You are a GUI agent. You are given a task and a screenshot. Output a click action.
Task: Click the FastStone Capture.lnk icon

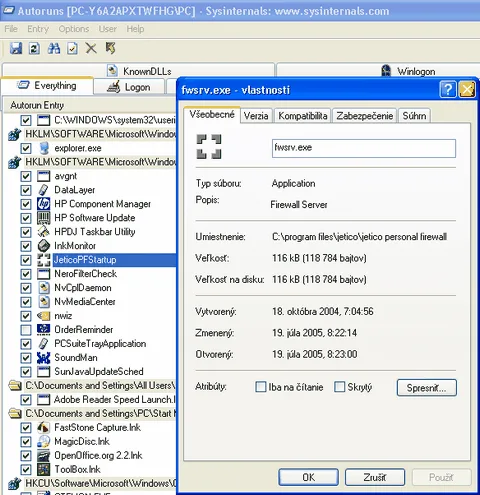pyautogui.click(x=43, y=427)
